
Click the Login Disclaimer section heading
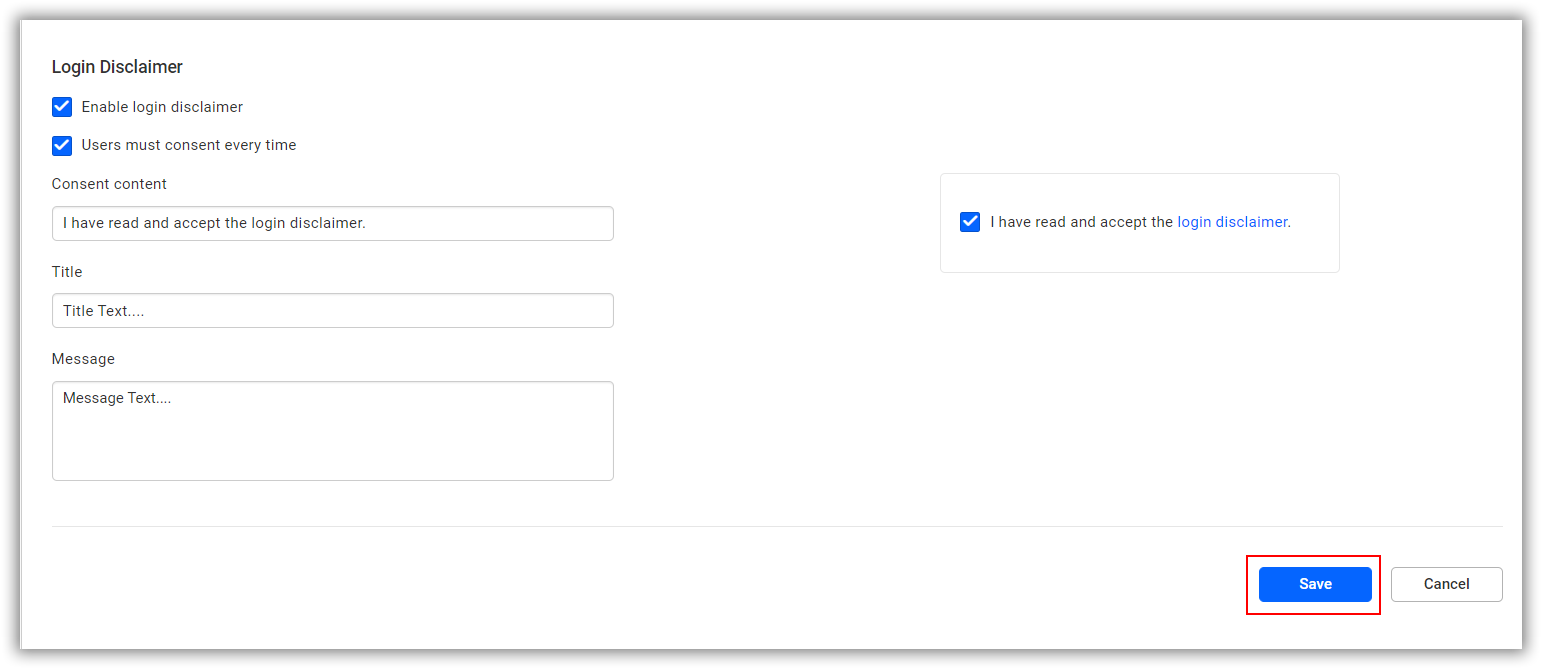coord(117,67)
